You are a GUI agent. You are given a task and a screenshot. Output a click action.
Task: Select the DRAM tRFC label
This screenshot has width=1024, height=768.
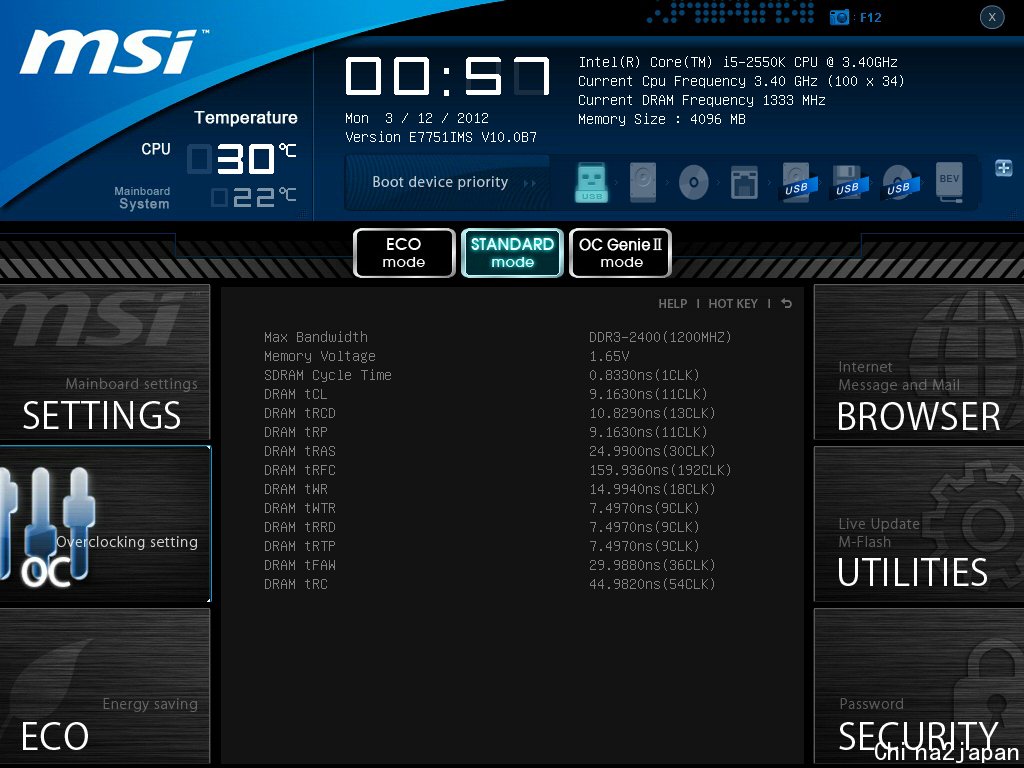[300, 470]
